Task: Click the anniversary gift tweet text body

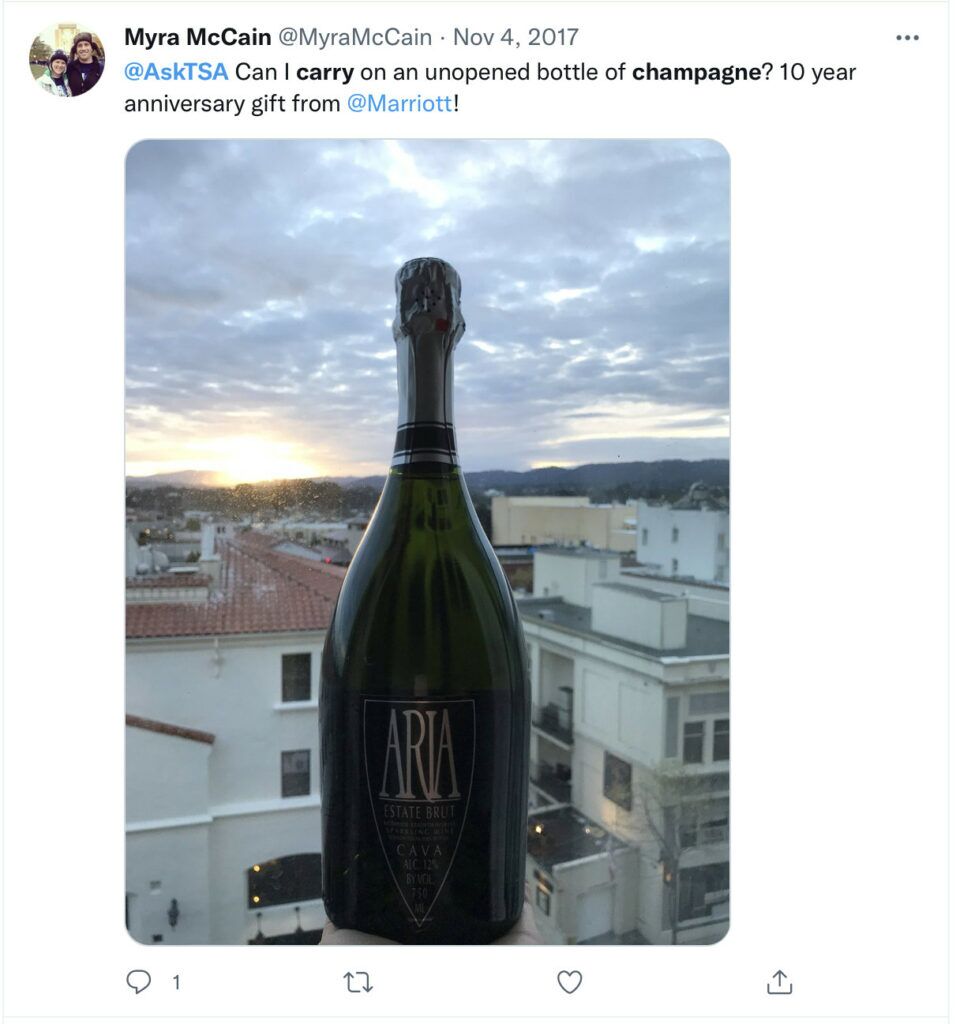Action: 490,88
